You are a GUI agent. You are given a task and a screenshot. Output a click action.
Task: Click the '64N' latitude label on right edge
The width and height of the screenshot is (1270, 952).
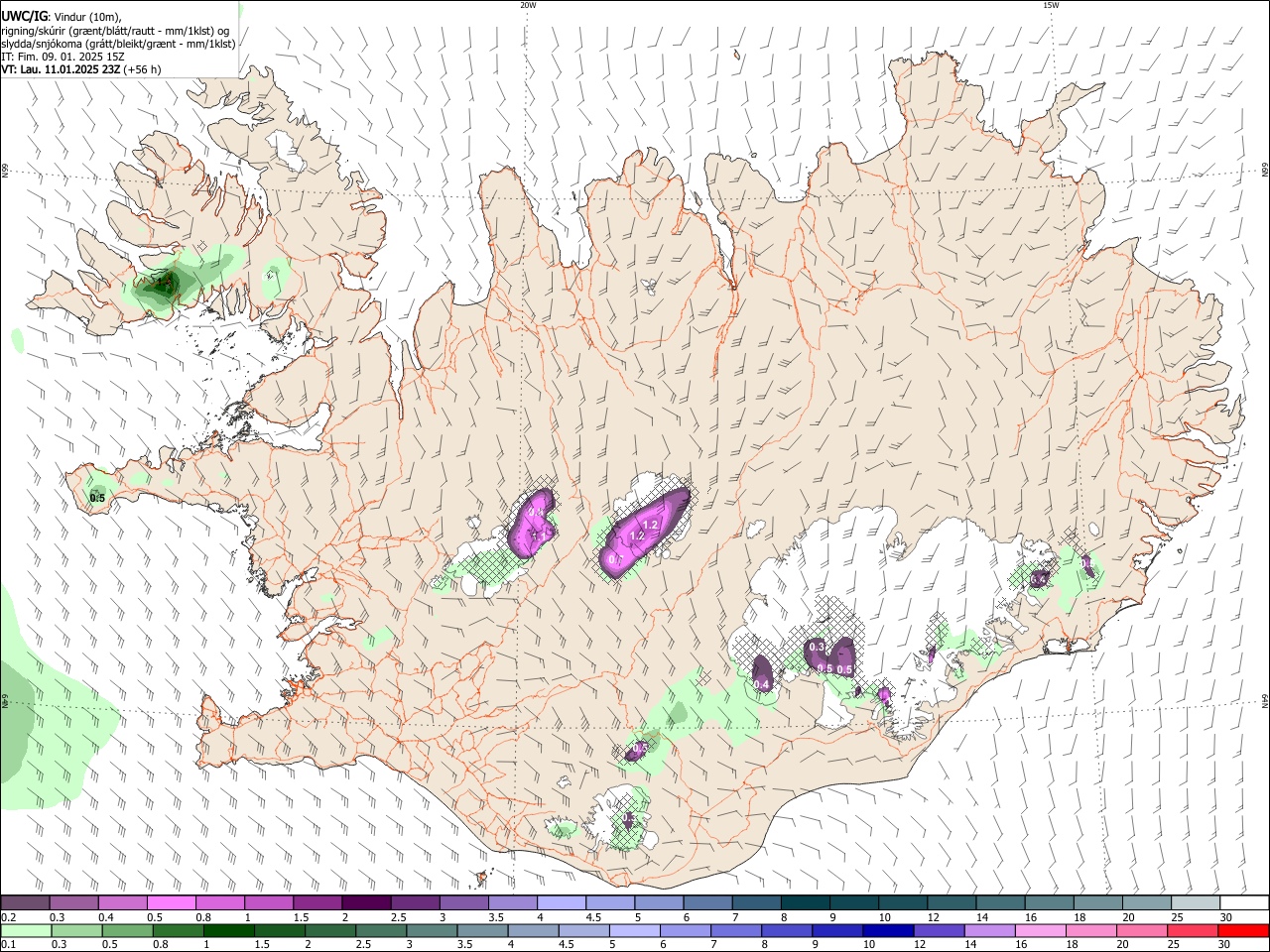point(1265,700)
